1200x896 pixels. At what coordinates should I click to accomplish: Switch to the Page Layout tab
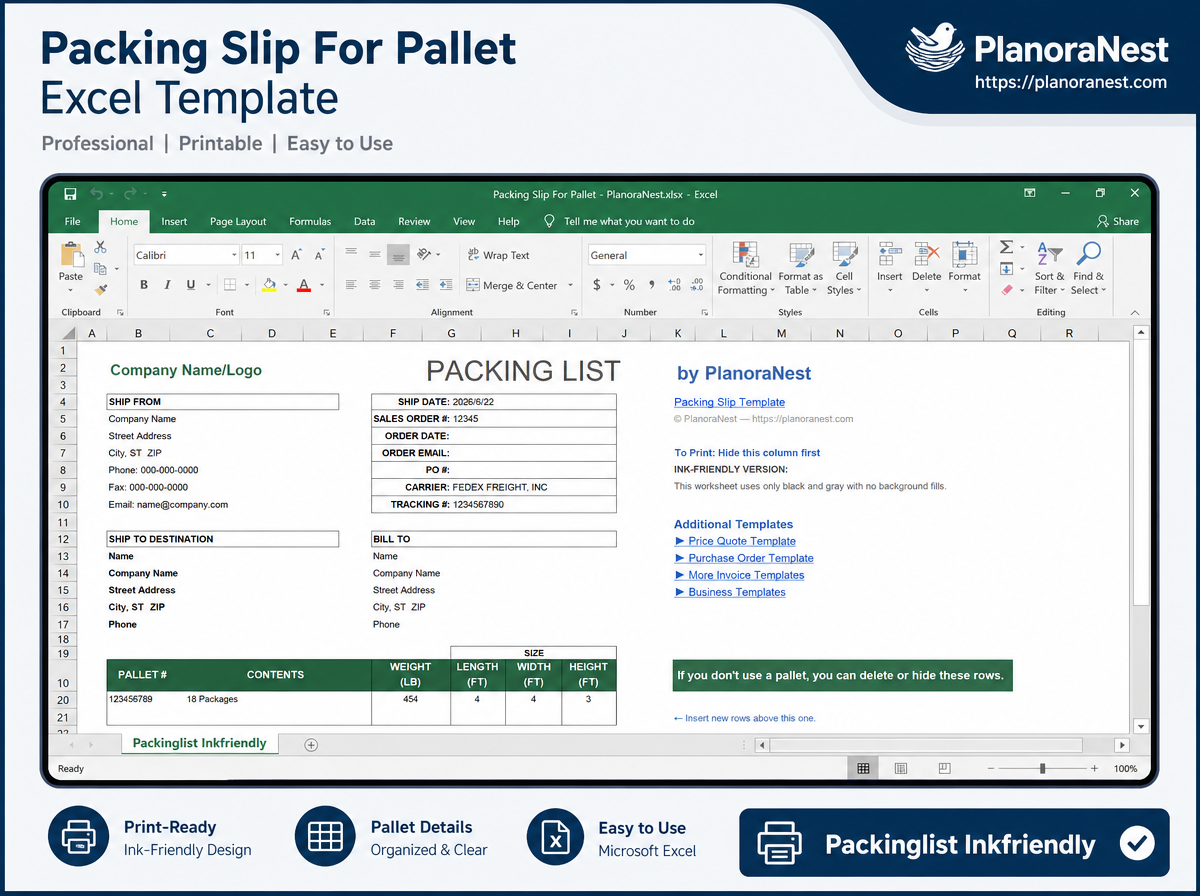238,221
